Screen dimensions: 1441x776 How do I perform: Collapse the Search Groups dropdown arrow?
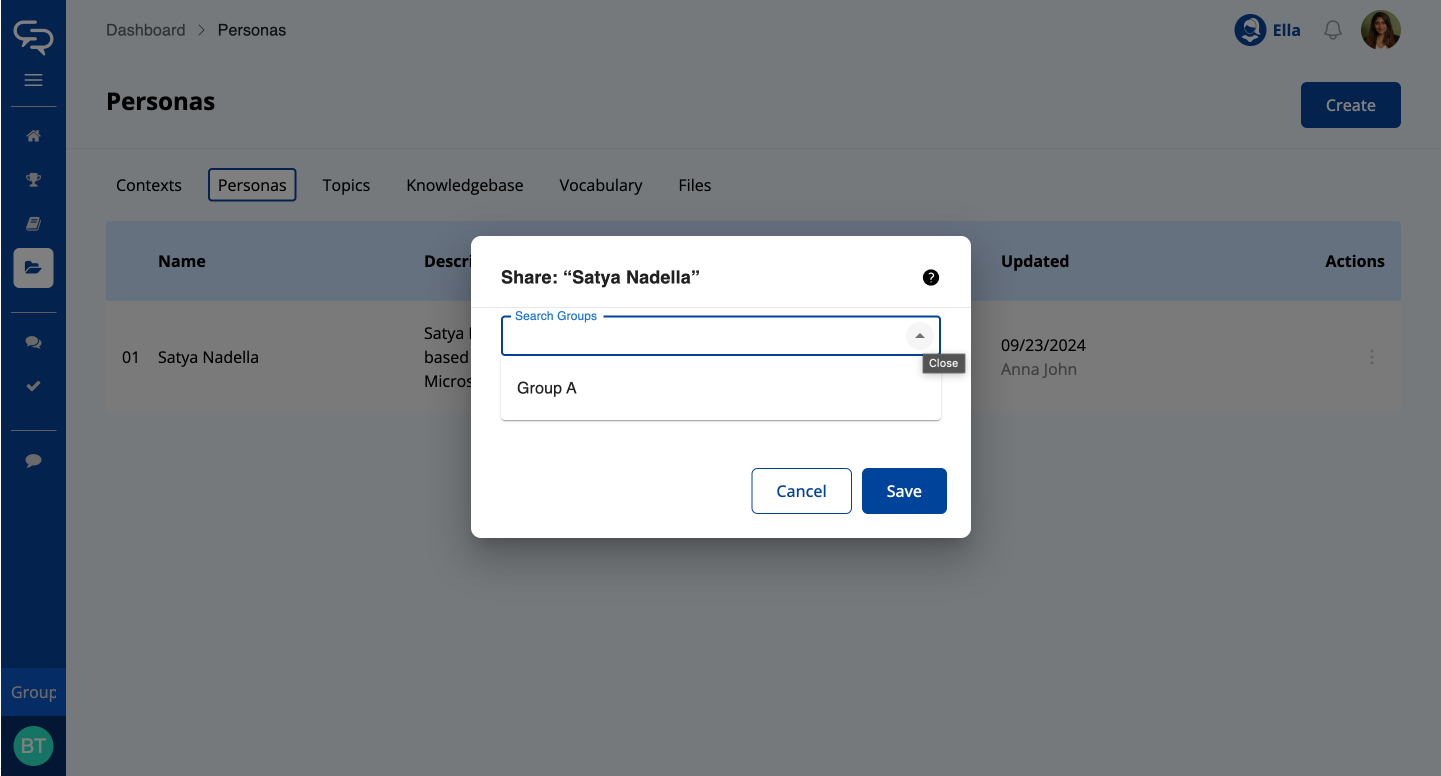click(x=919, y=336)
